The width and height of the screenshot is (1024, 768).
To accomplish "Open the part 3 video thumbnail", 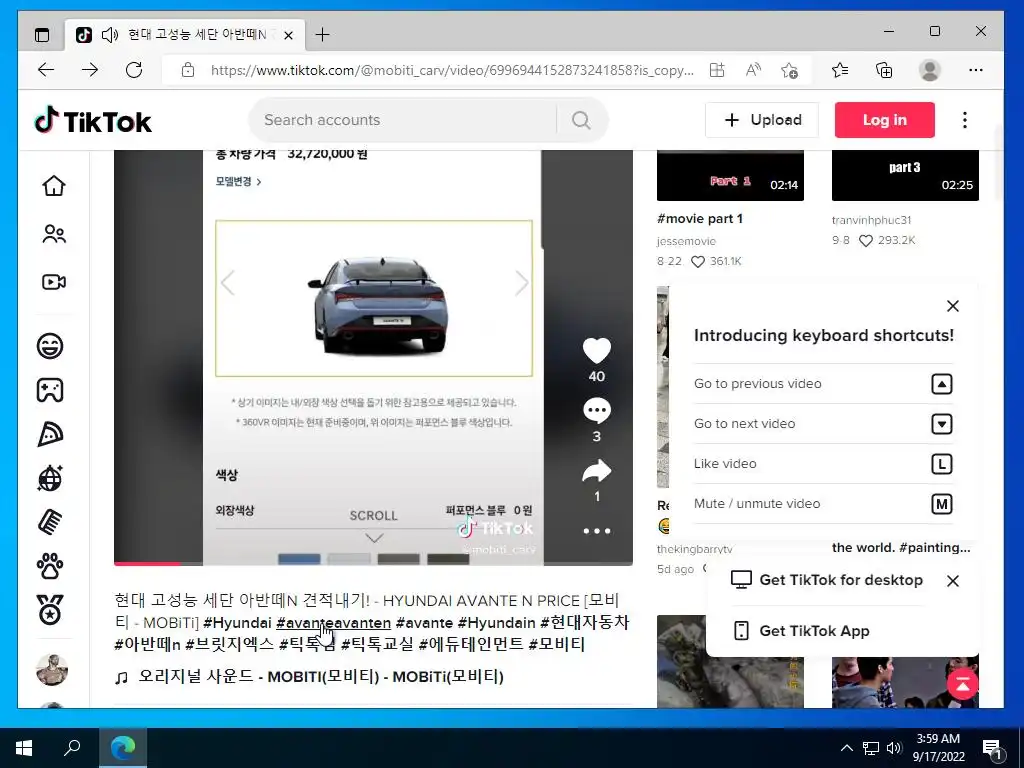I will [x=905, y=175].
